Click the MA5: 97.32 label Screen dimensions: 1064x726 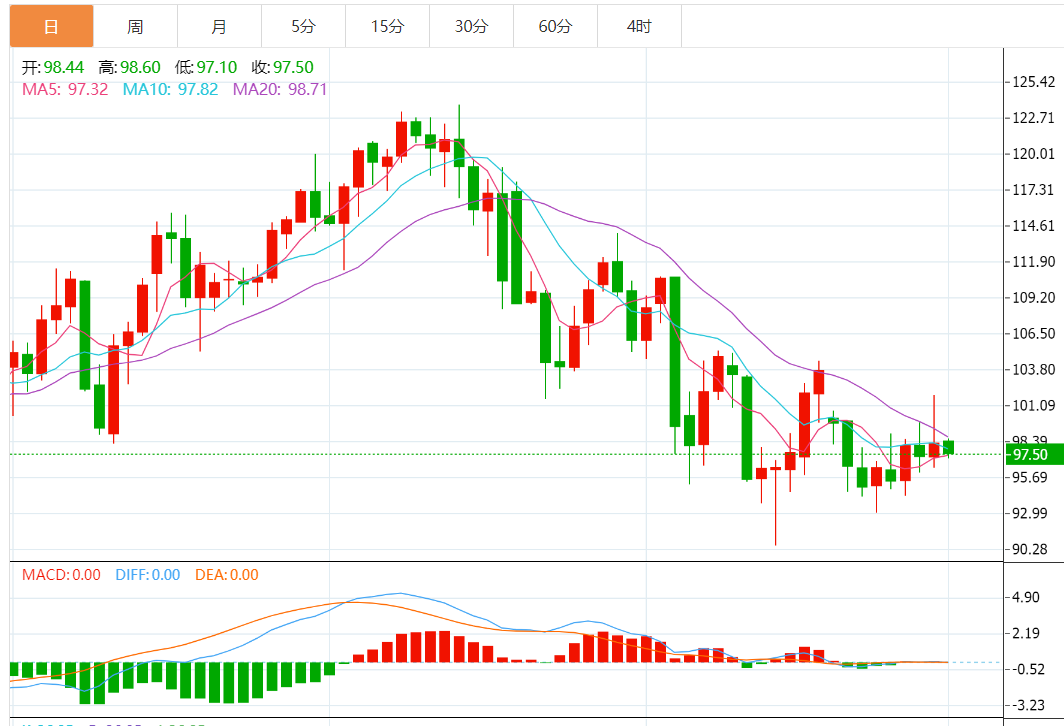pos(65,90)
